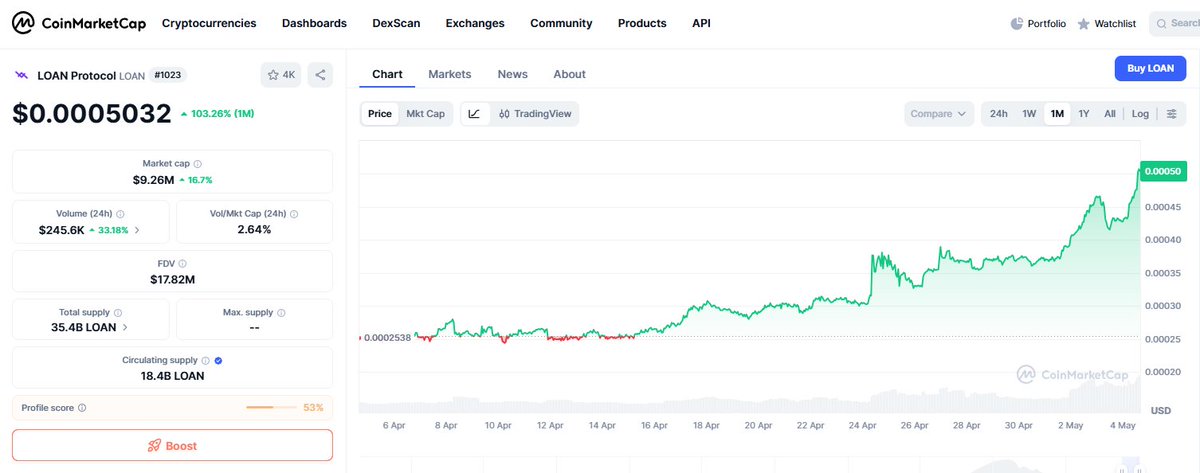Click the #1023 rank badge
This screenshot has height=473, width=1200.
[x=167, y=75]
